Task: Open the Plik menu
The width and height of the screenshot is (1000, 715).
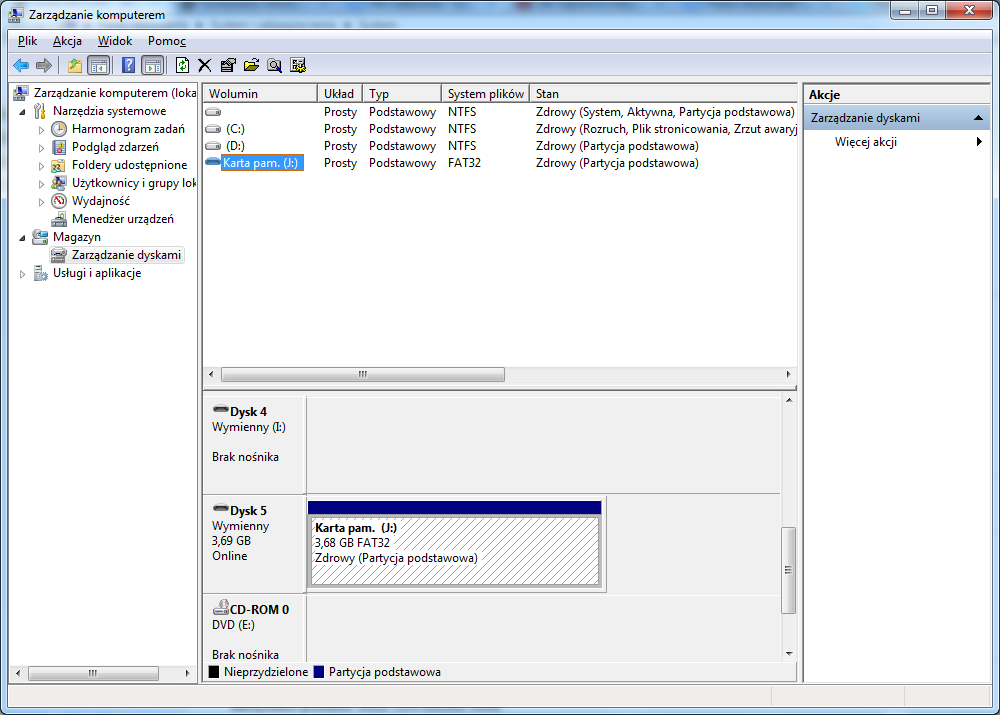Action: pos(27,41)
